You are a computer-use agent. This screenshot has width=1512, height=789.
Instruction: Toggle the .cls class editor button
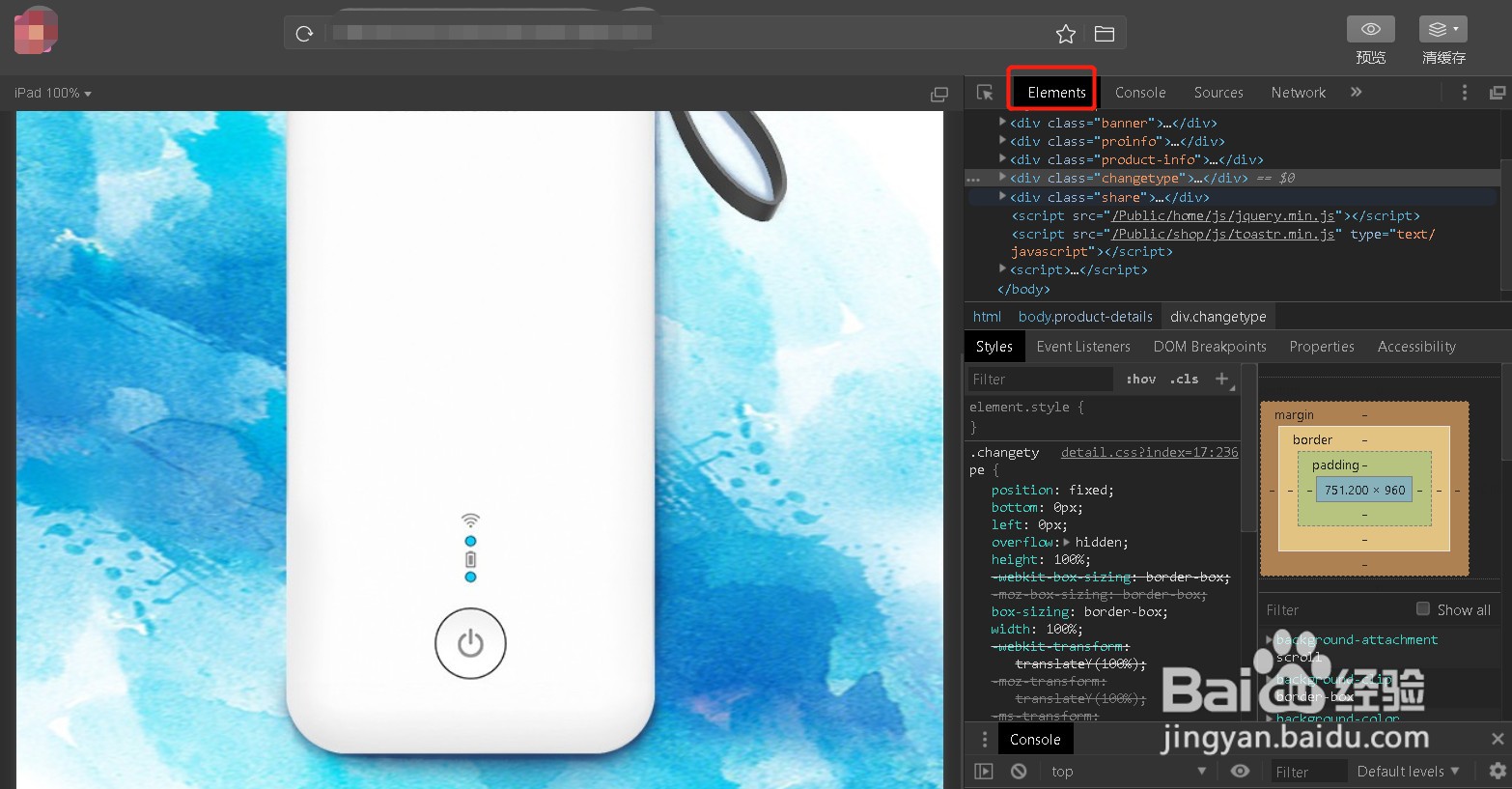point(1185,380)
